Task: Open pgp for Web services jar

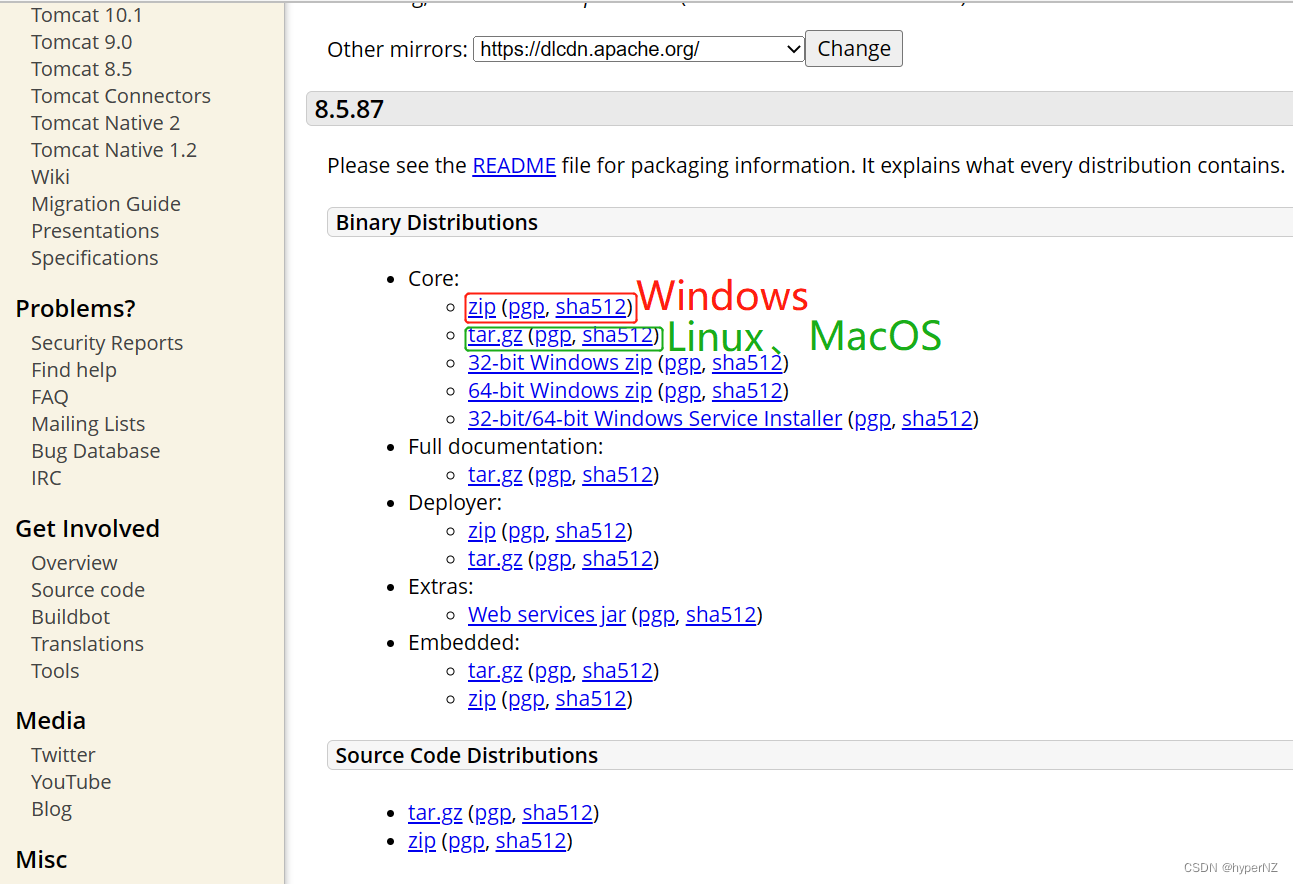Action: tap(656, 615)
